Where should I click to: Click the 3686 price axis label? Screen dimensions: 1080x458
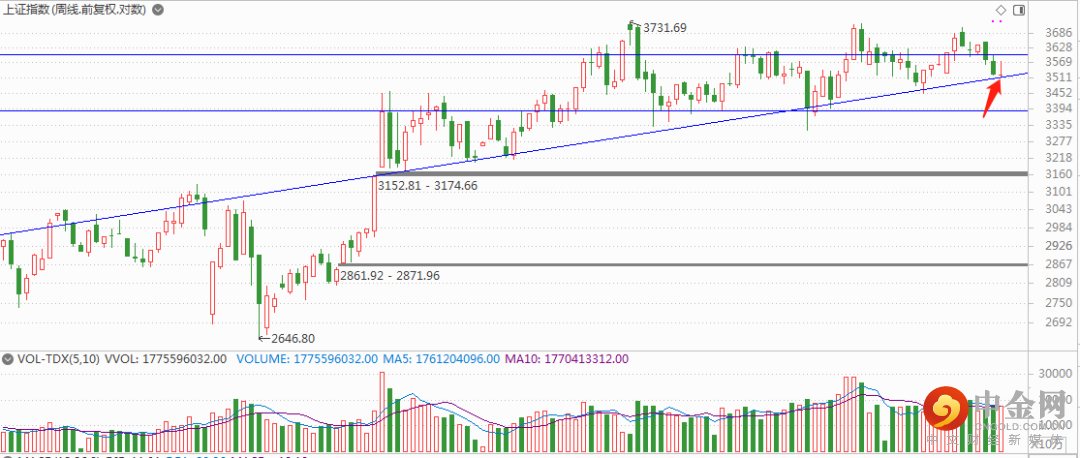coord(1057,32)
